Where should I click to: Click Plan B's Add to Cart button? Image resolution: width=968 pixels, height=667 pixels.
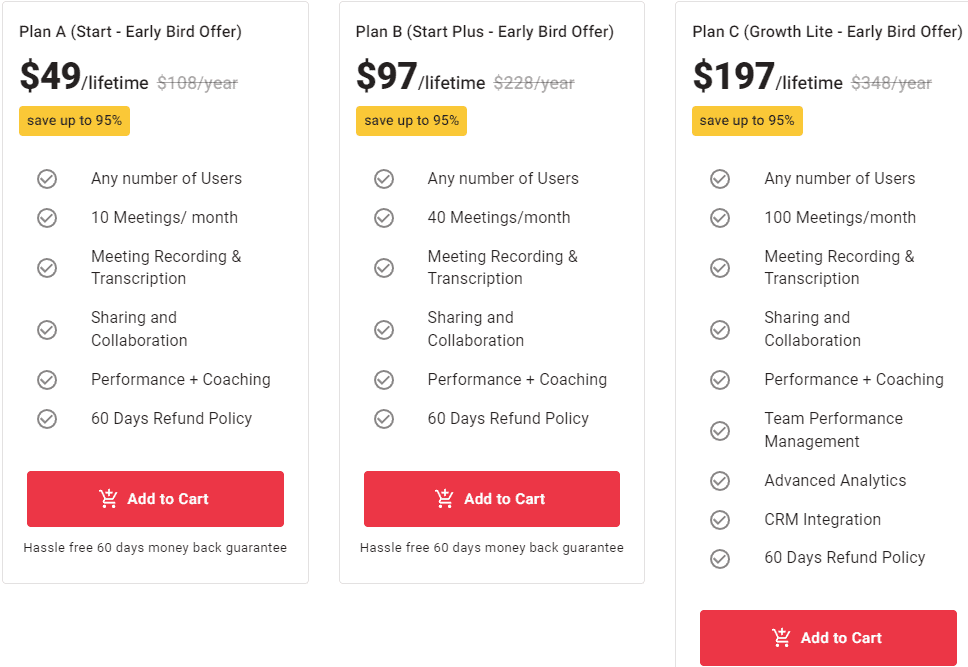[491, 498]
